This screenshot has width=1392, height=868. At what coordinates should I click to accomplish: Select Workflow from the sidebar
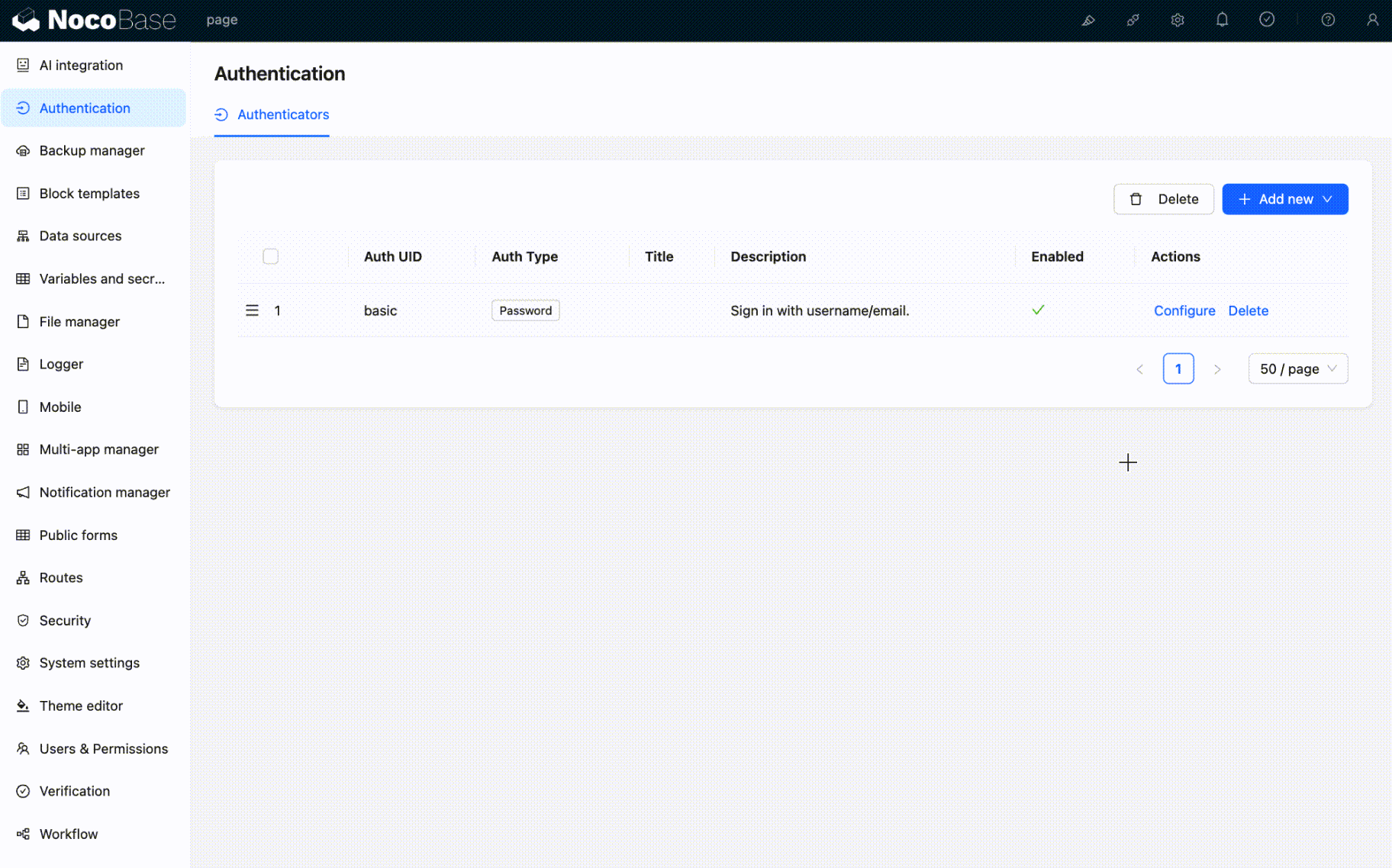pos(69,834)
